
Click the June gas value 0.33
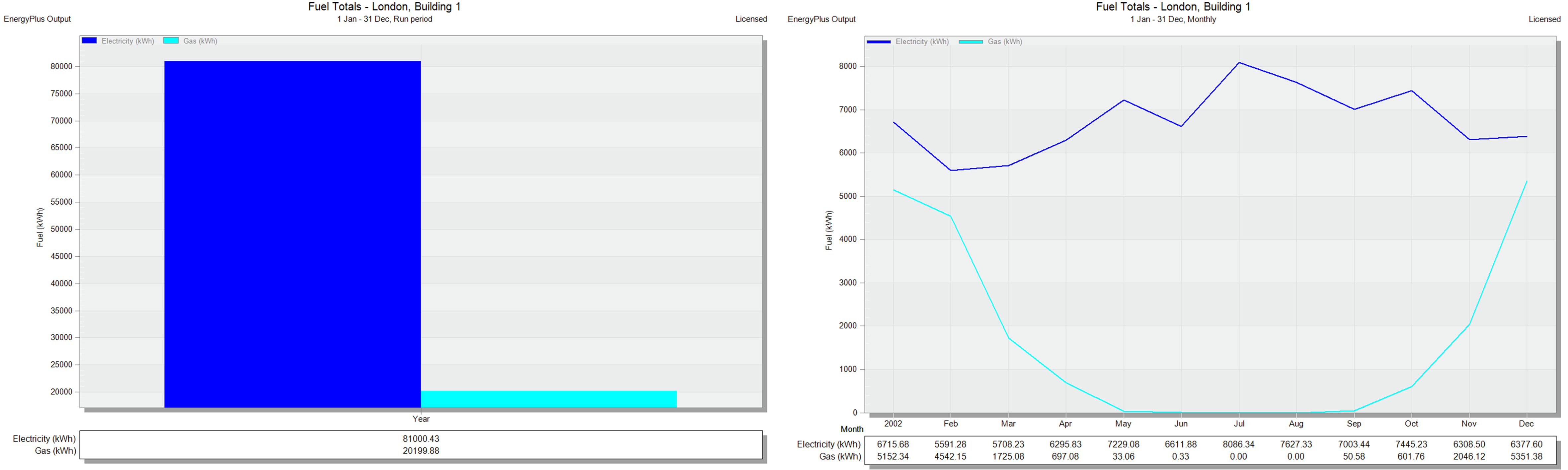1180,457
